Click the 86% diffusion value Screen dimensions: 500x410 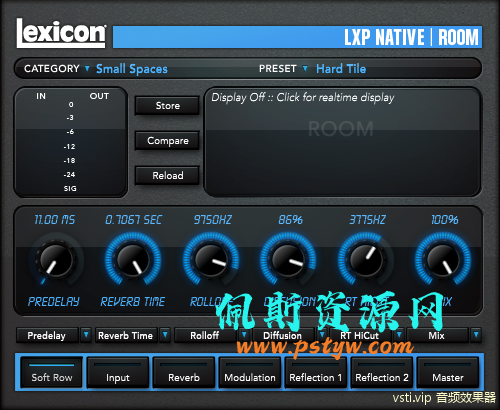pyautogui.click(x=290, y=220)
